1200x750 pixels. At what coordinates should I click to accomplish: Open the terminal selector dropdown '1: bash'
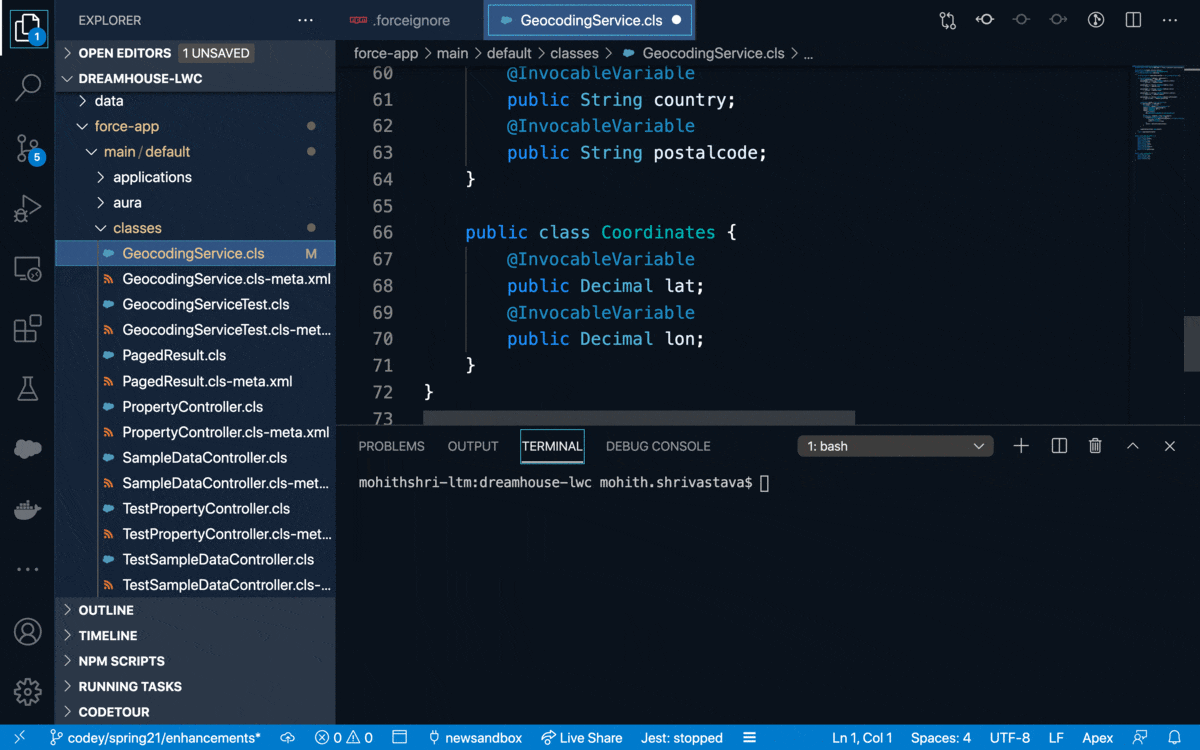pos(896,446)
